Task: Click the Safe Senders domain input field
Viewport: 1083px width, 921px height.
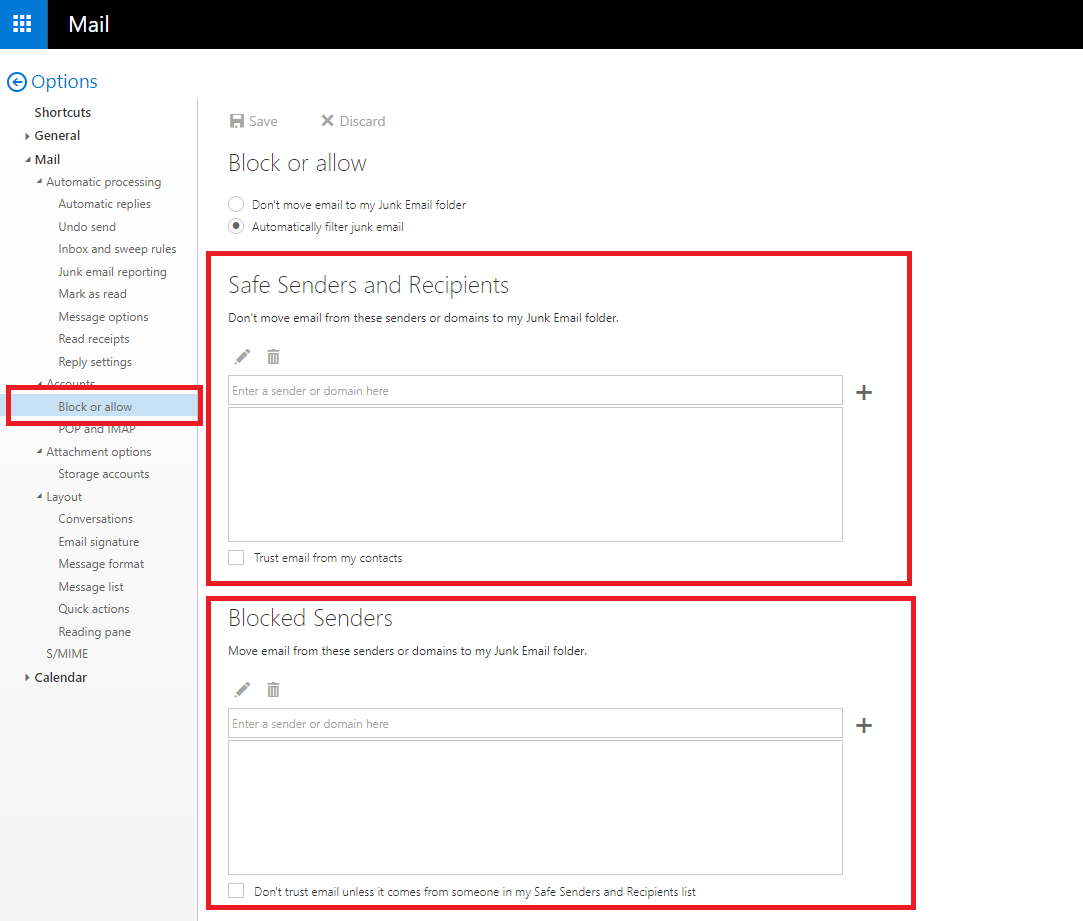Action: [x=535, y=391]
